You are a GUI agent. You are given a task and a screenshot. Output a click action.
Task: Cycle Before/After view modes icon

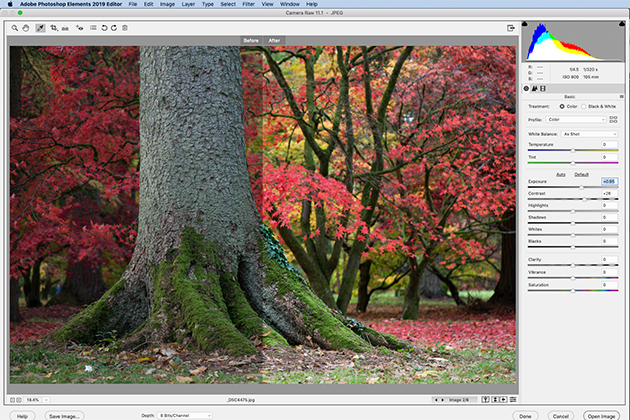pyautogui.click(x=485, y=400)
